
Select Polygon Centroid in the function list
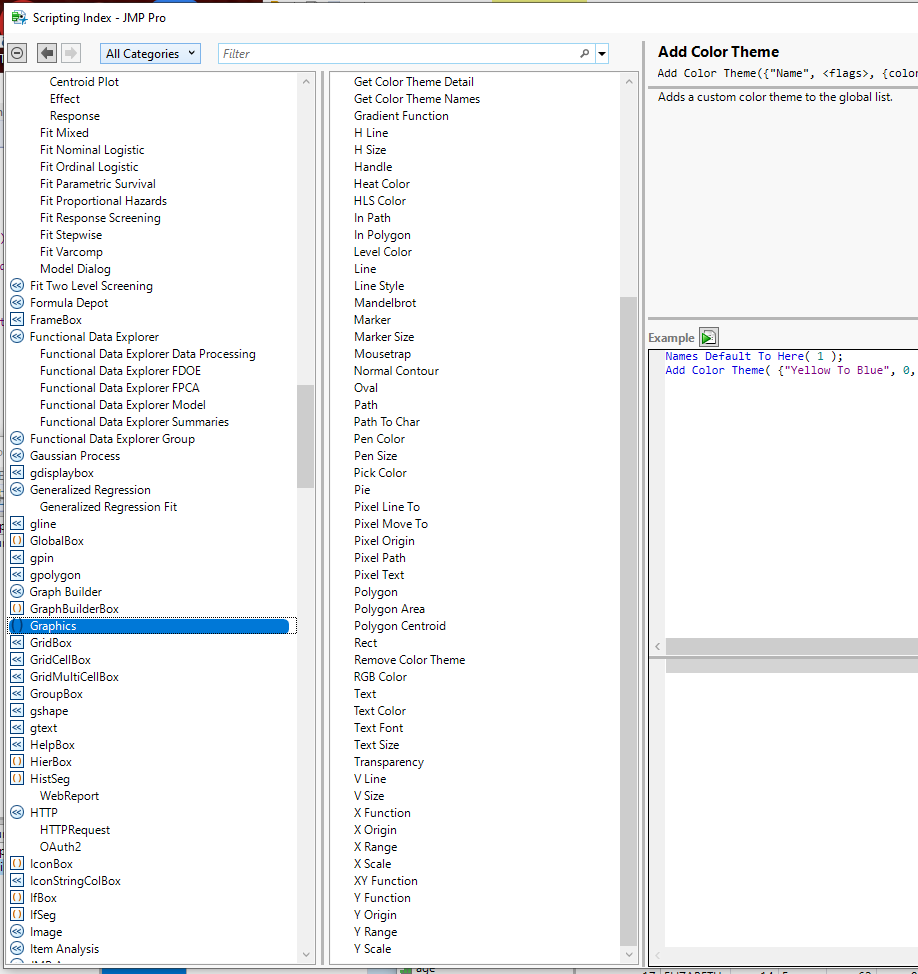click(400, 626)
